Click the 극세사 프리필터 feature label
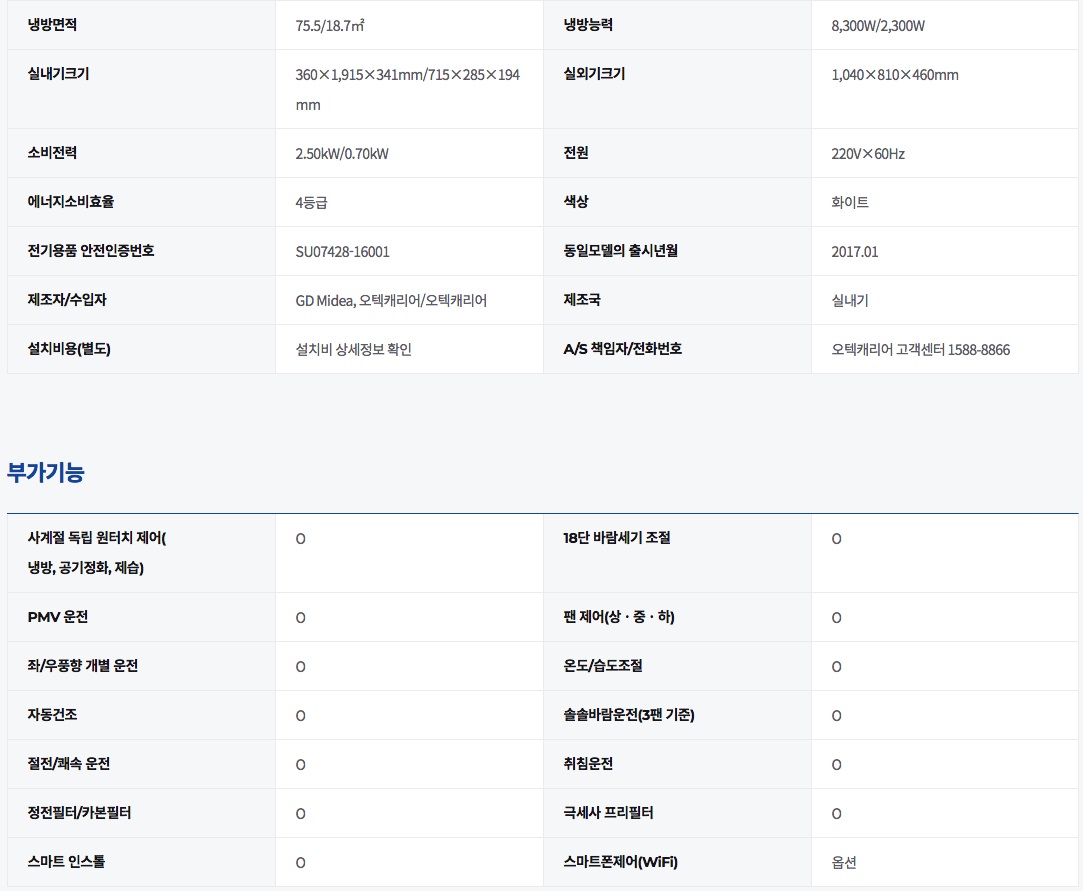Viewport: 1083px width, 891px height. 608,813
